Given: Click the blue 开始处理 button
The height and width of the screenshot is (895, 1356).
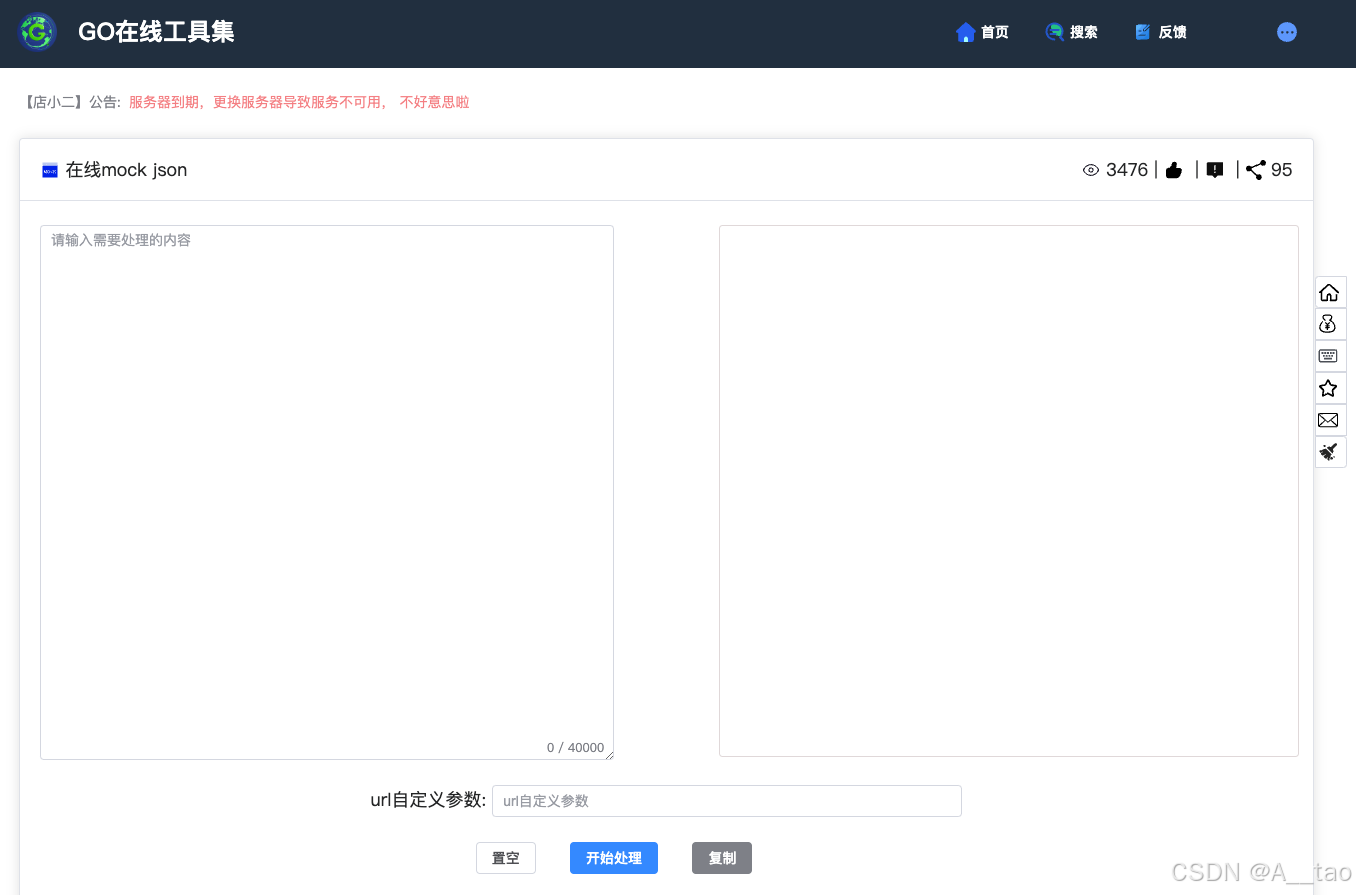Looking at the screenshot, I should tap(614, 858).
